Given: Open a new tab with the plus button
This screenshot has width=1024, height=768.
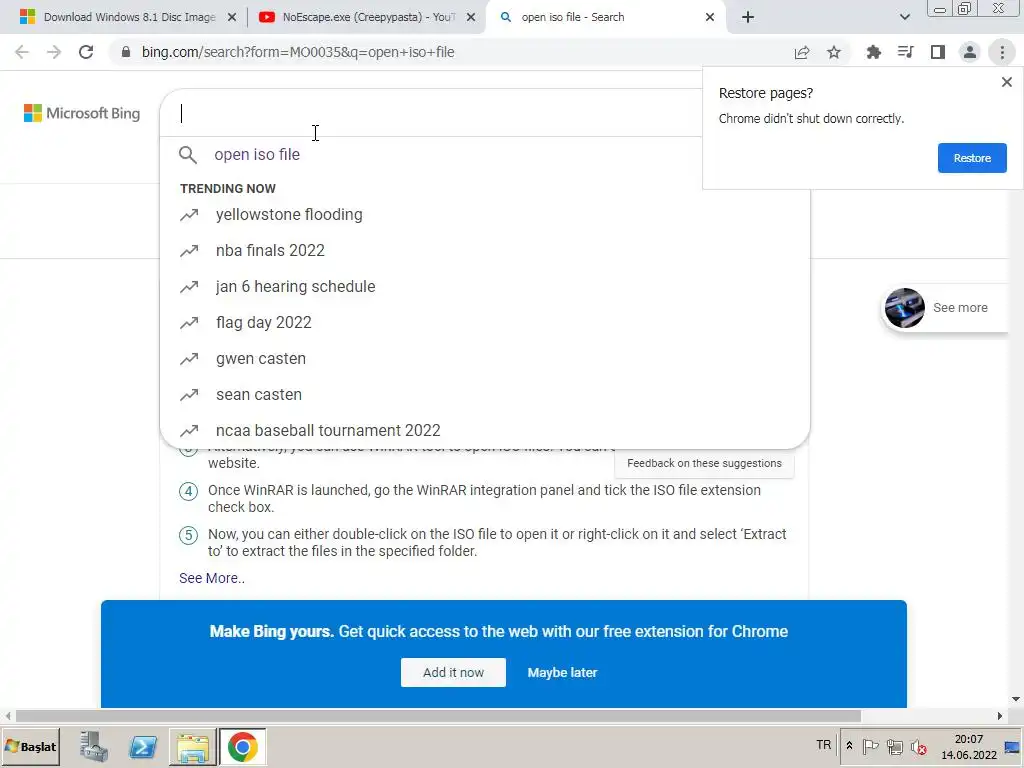Looking at the screenshot, I should point(748,17).
